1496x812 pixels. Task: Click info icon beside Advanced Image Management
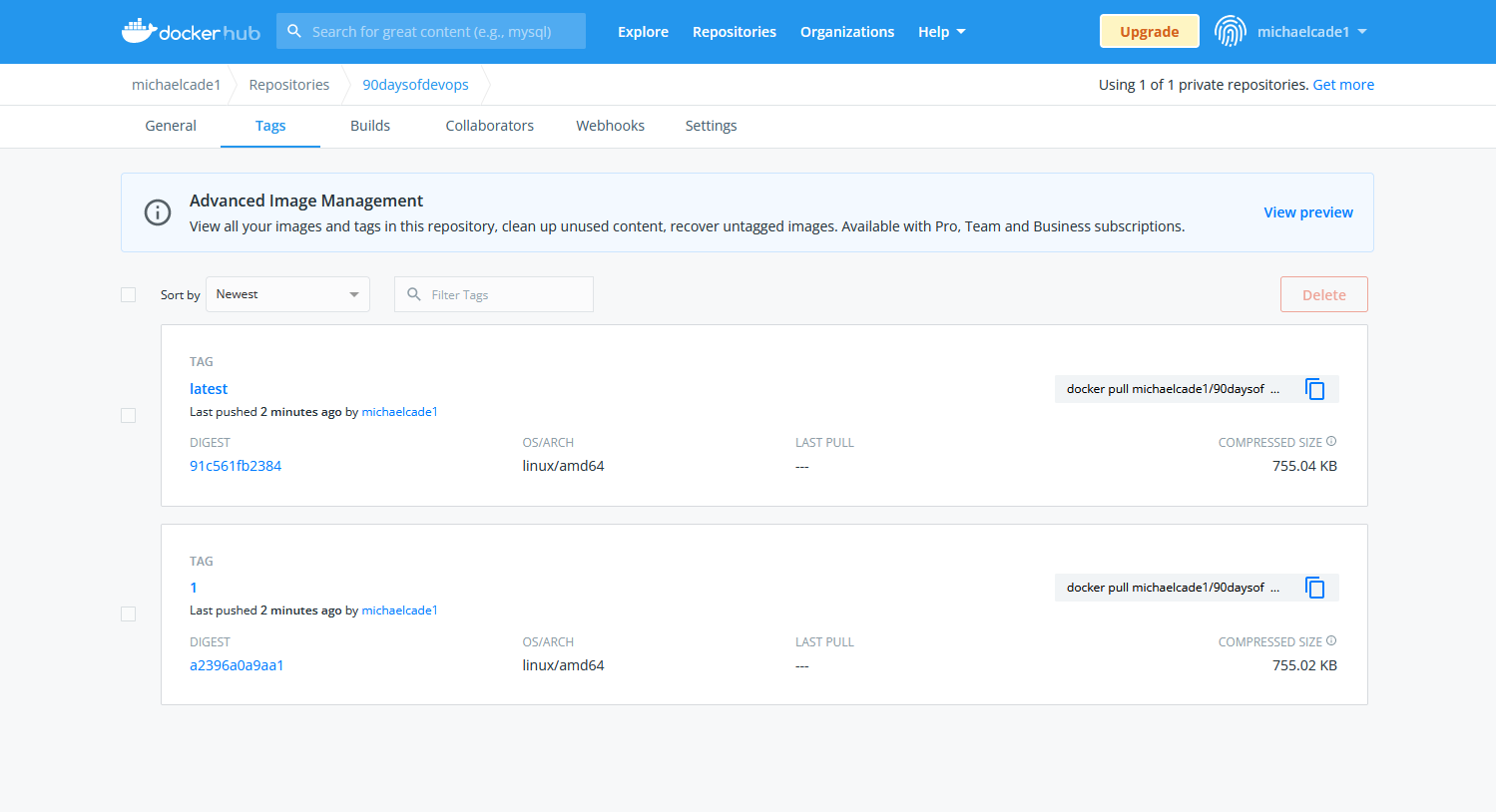(158, 212)
